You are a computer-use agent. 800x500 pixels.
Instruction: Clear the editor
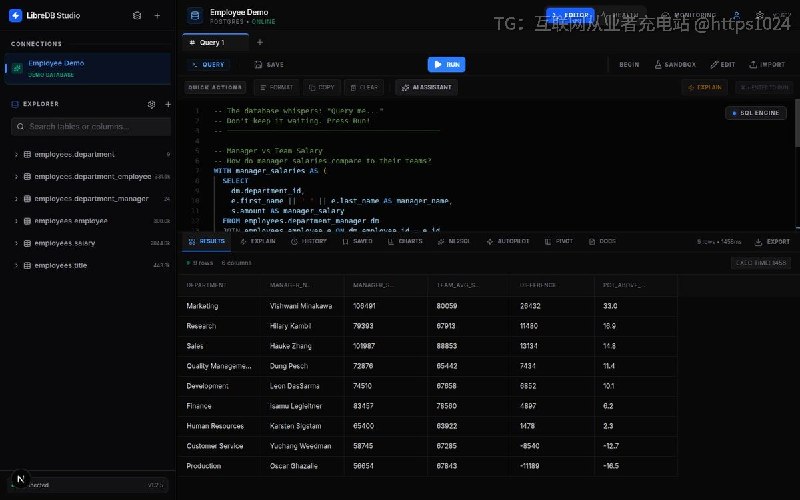tap(364, 87)
